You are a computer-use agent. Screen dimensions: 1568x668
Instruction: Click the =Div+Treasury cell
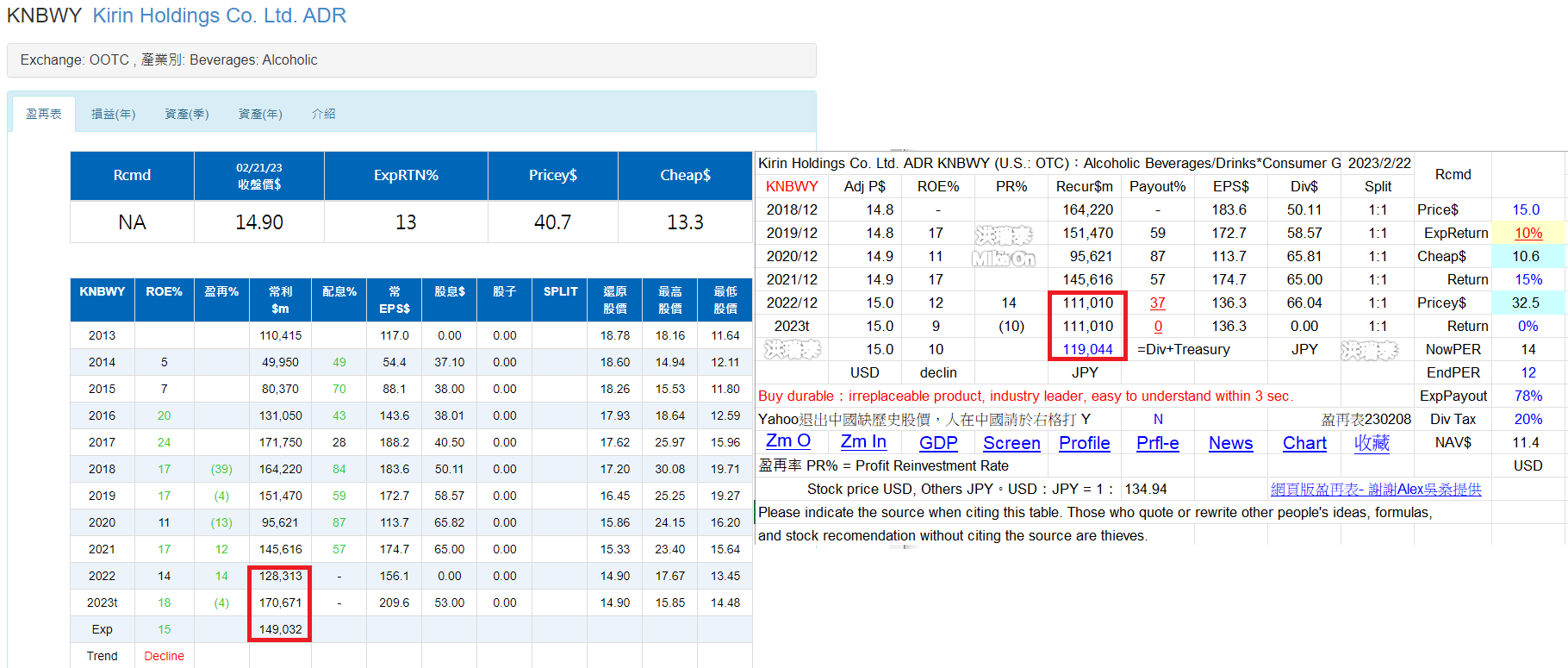pos(1184,349)
